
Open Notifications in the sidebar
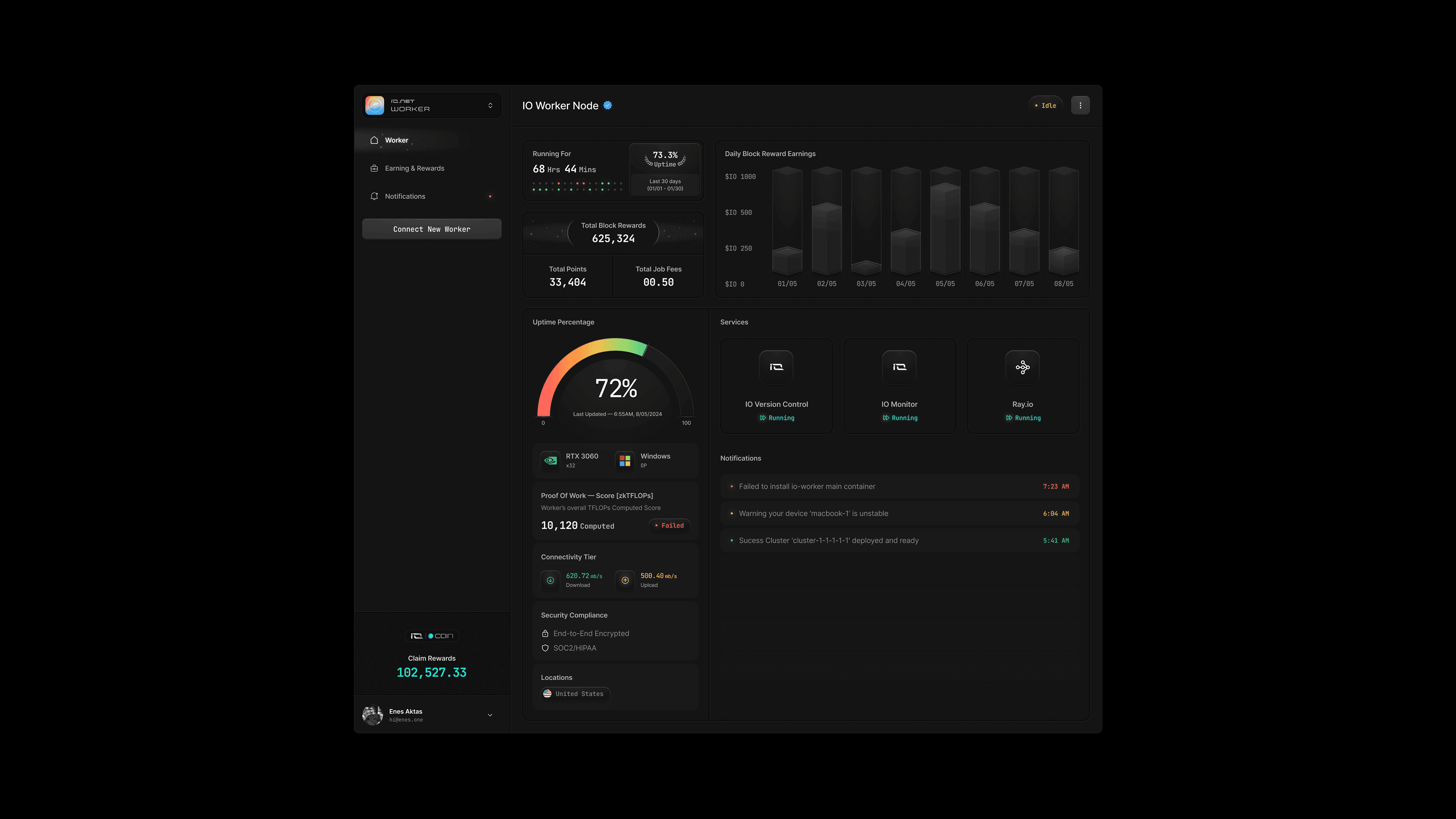pyautogui.click(x=432, y=196)
